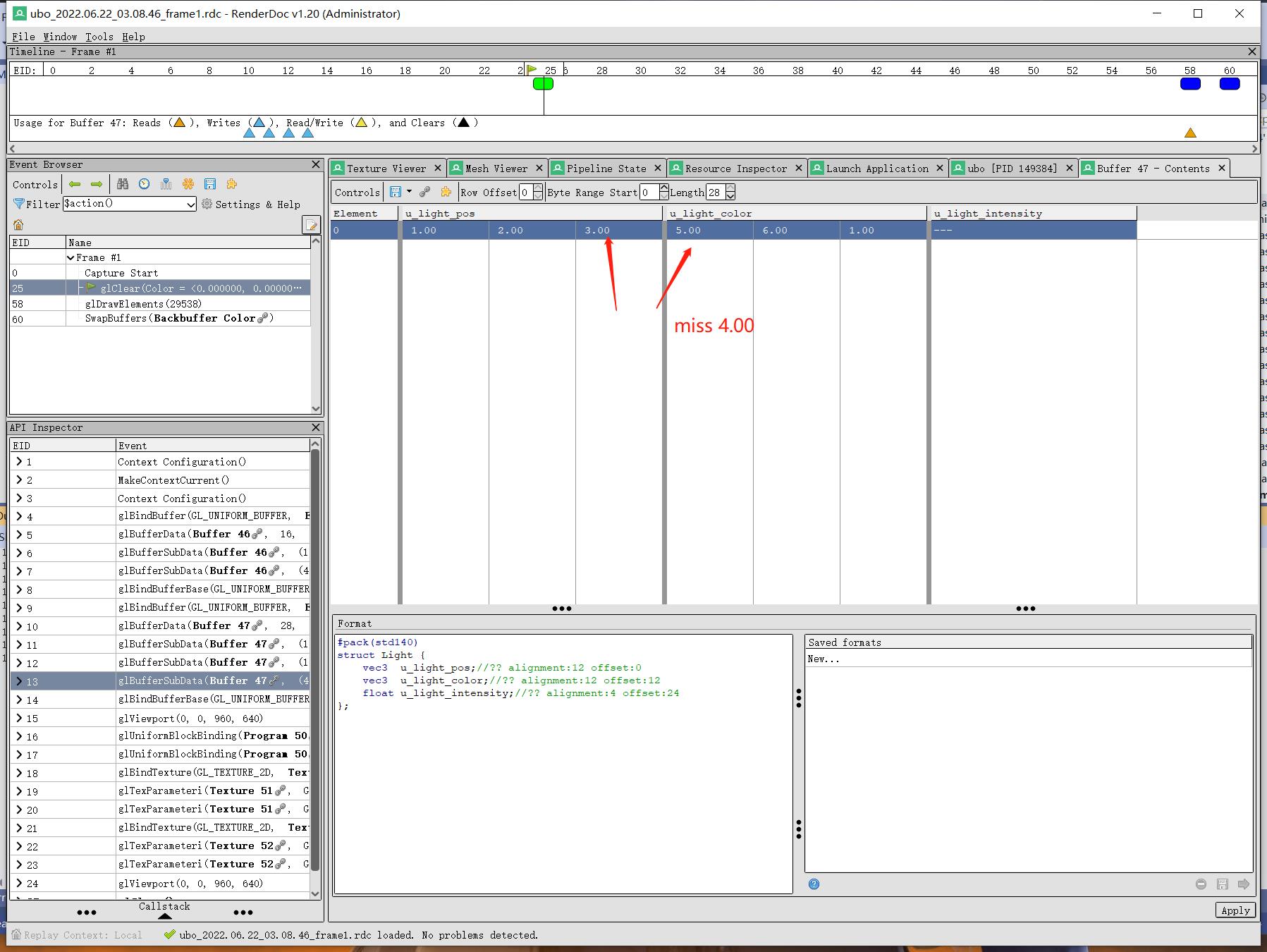Close the Buffer 47 - Contents tab
The height and width of the screenshot is (952, 1267).
(x=1222, y=168)
